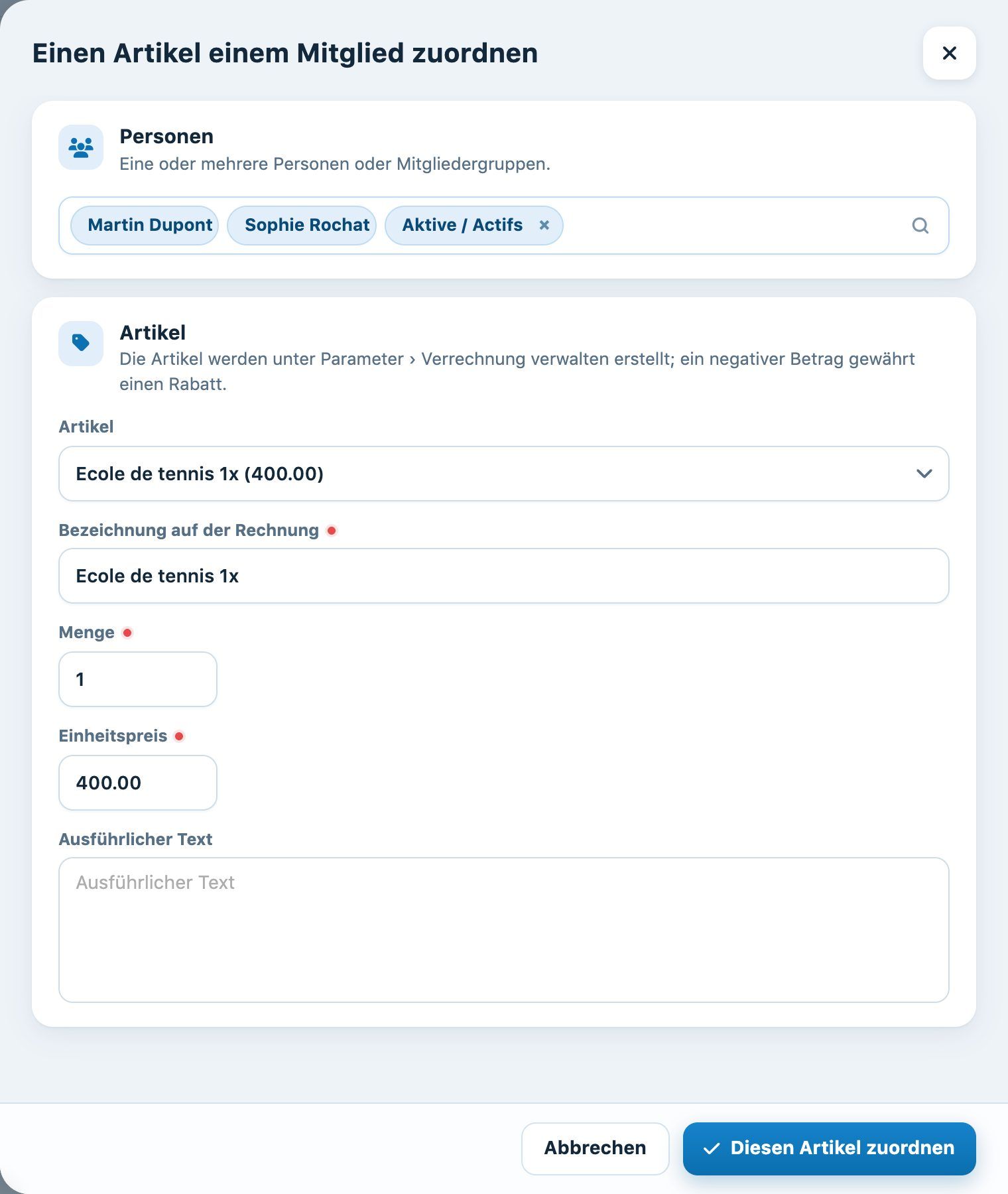Focus the Menge quantity field
The image size is (1008, 1194).
coord(138,679)
